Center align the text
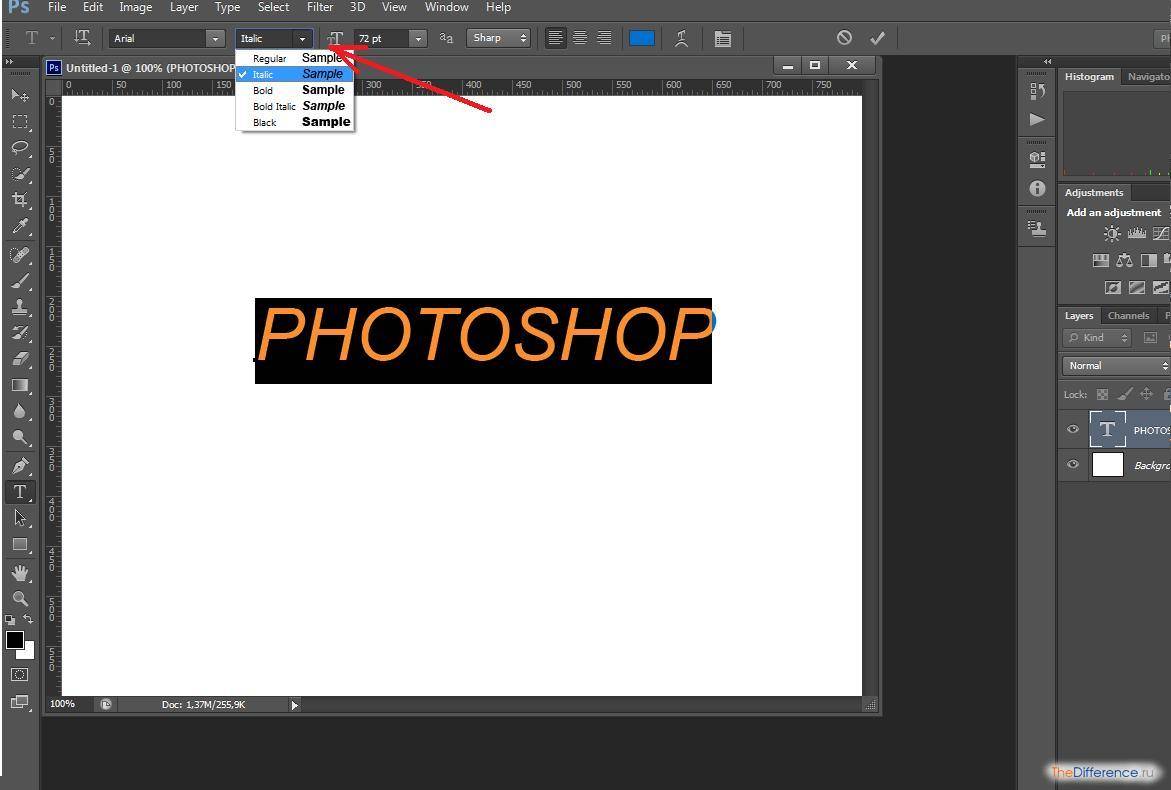1171x790 pixels. [x=579, y=38]
